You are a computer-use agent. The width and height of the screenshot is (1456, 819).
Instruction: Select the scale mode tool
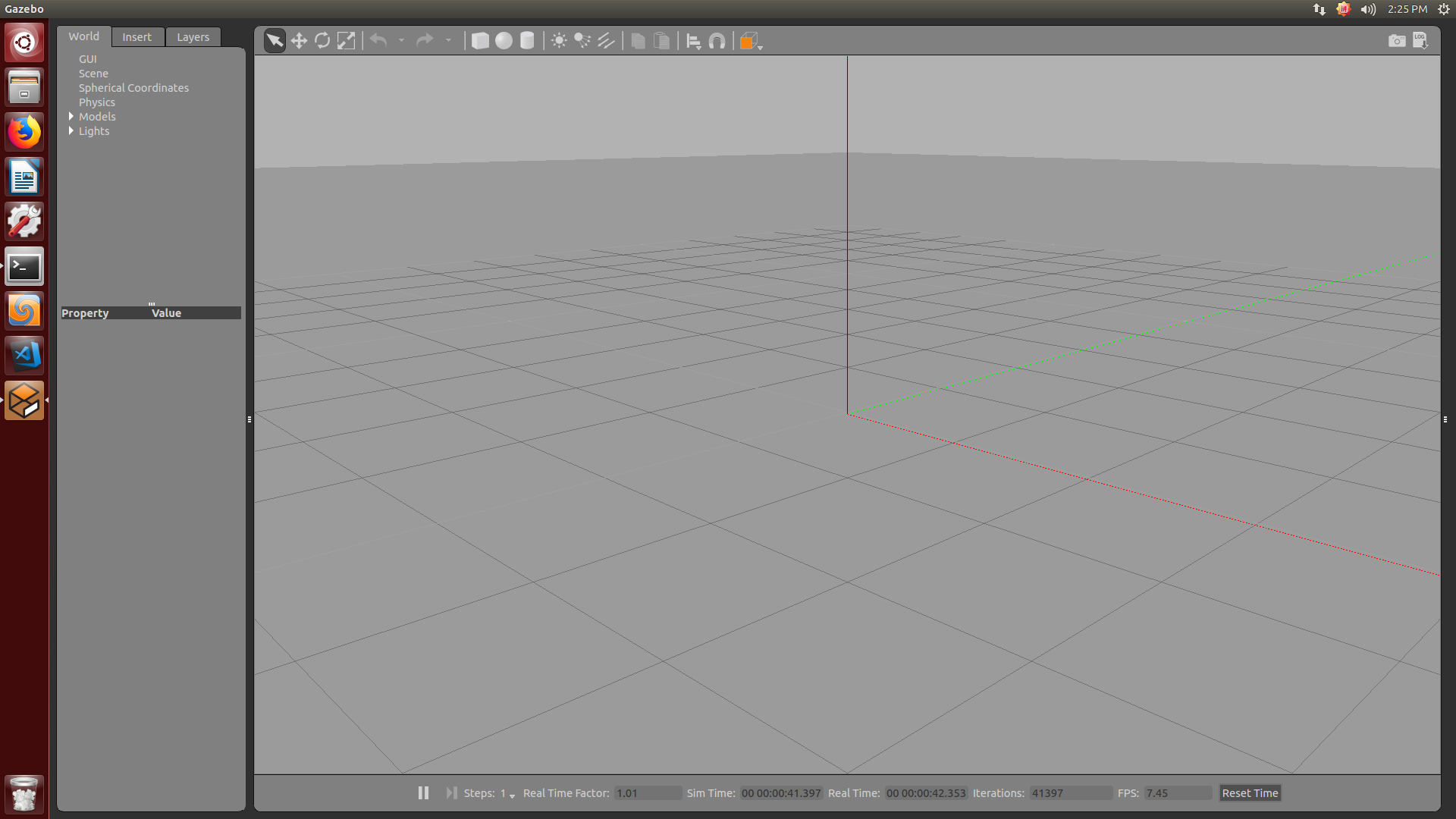click(x=346, y=41)
